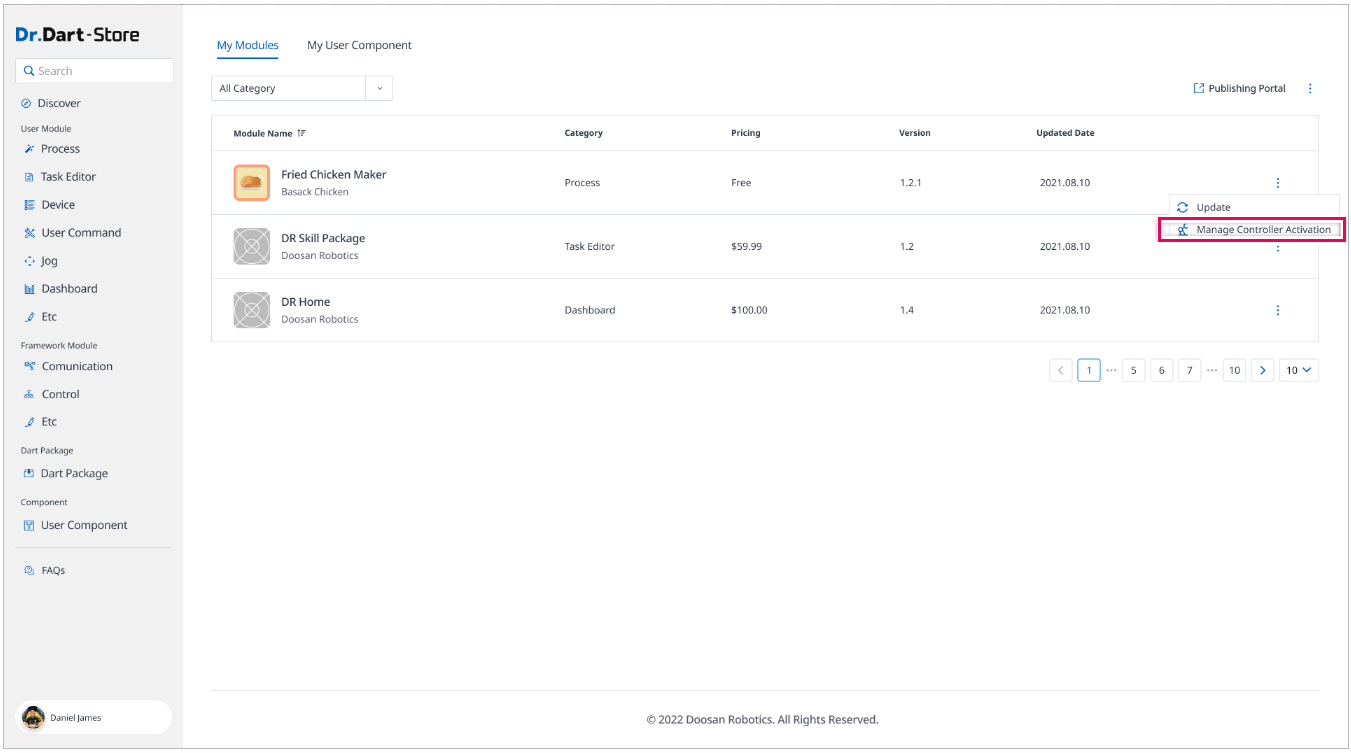Screen dimensions: 1351x753
Task: Select User Command in sidebar
Action: point(80,233)
